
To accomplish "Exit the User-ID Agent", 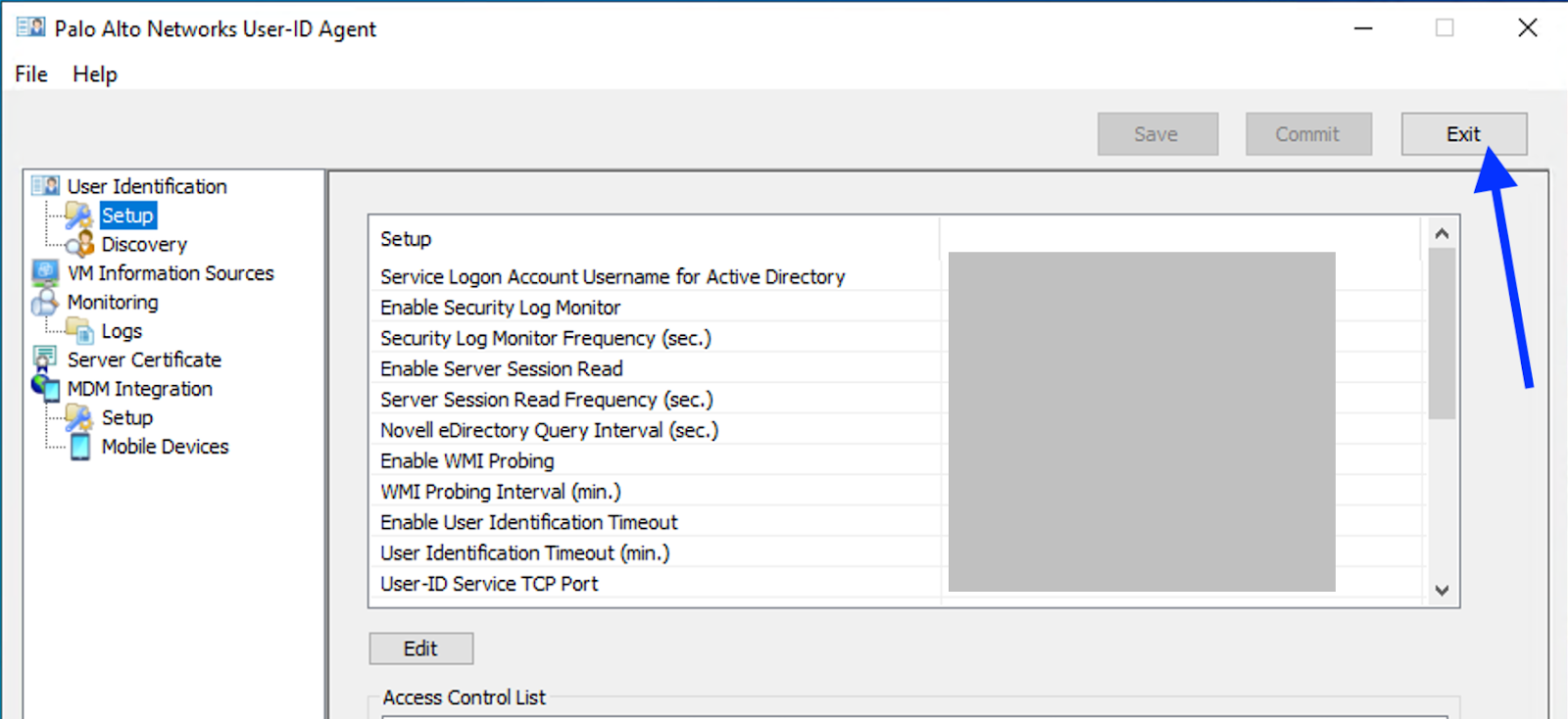I will [x=1463, y=133].
